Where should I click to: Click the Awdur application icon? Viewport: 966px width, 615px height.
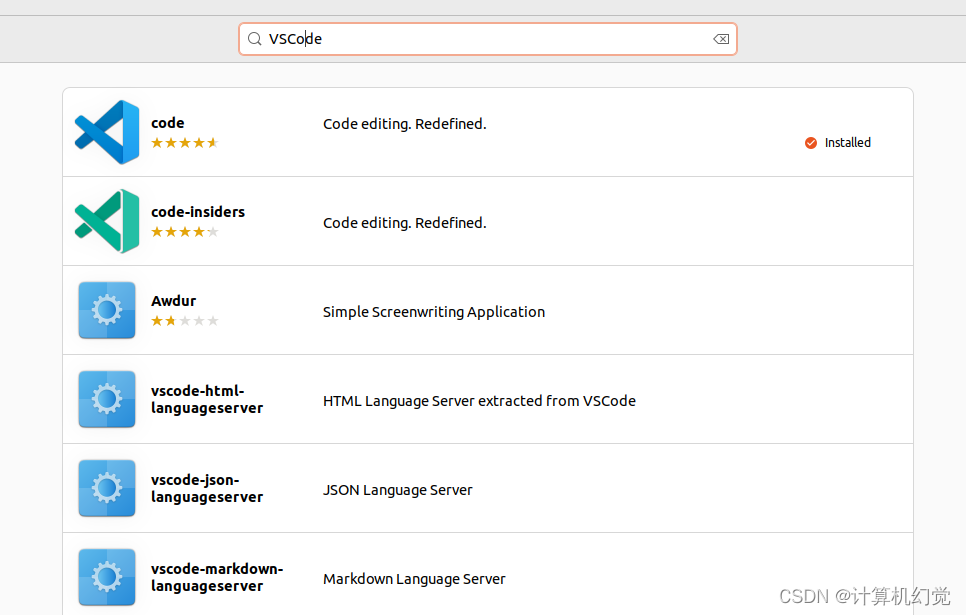pos(106,310)
